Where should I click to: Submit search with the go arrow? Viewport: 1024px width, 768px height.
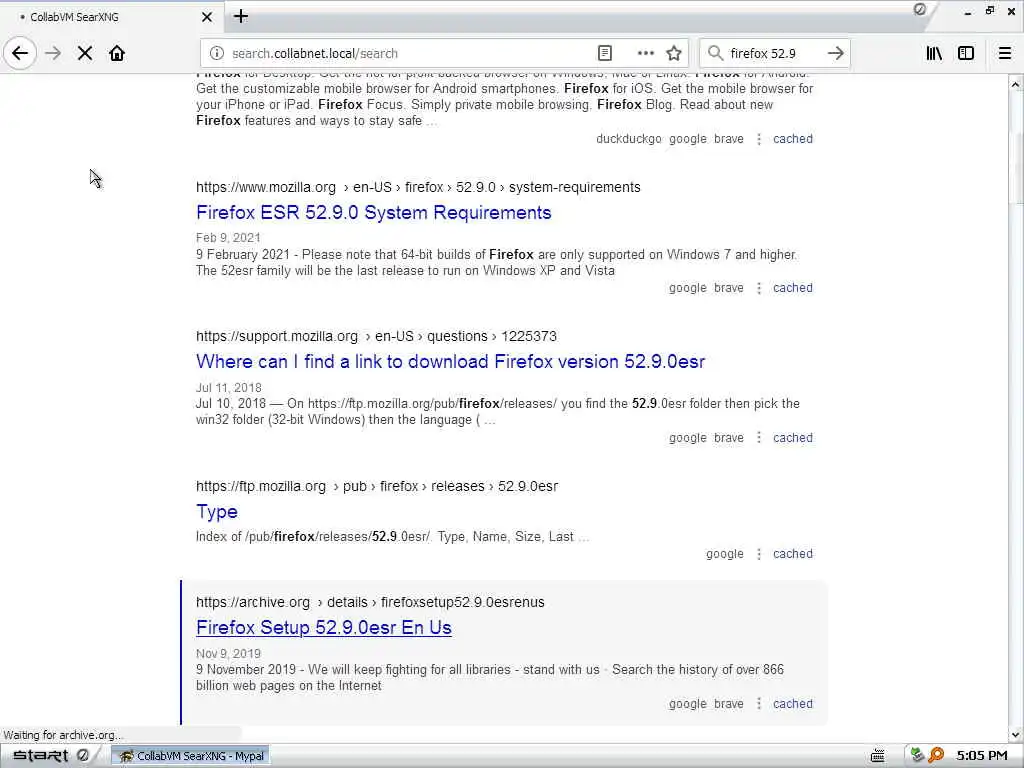pyautogui.click(x=835, y=53)
